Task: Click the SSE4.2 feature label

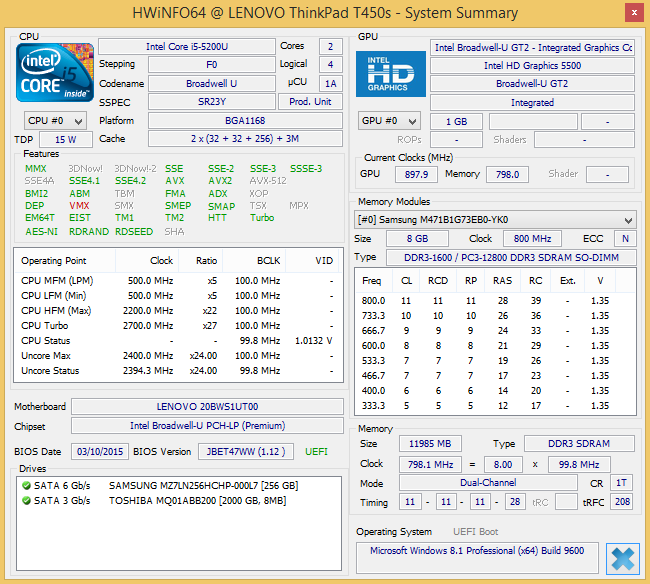Action: pyautogui.click(x=131, y=181)
